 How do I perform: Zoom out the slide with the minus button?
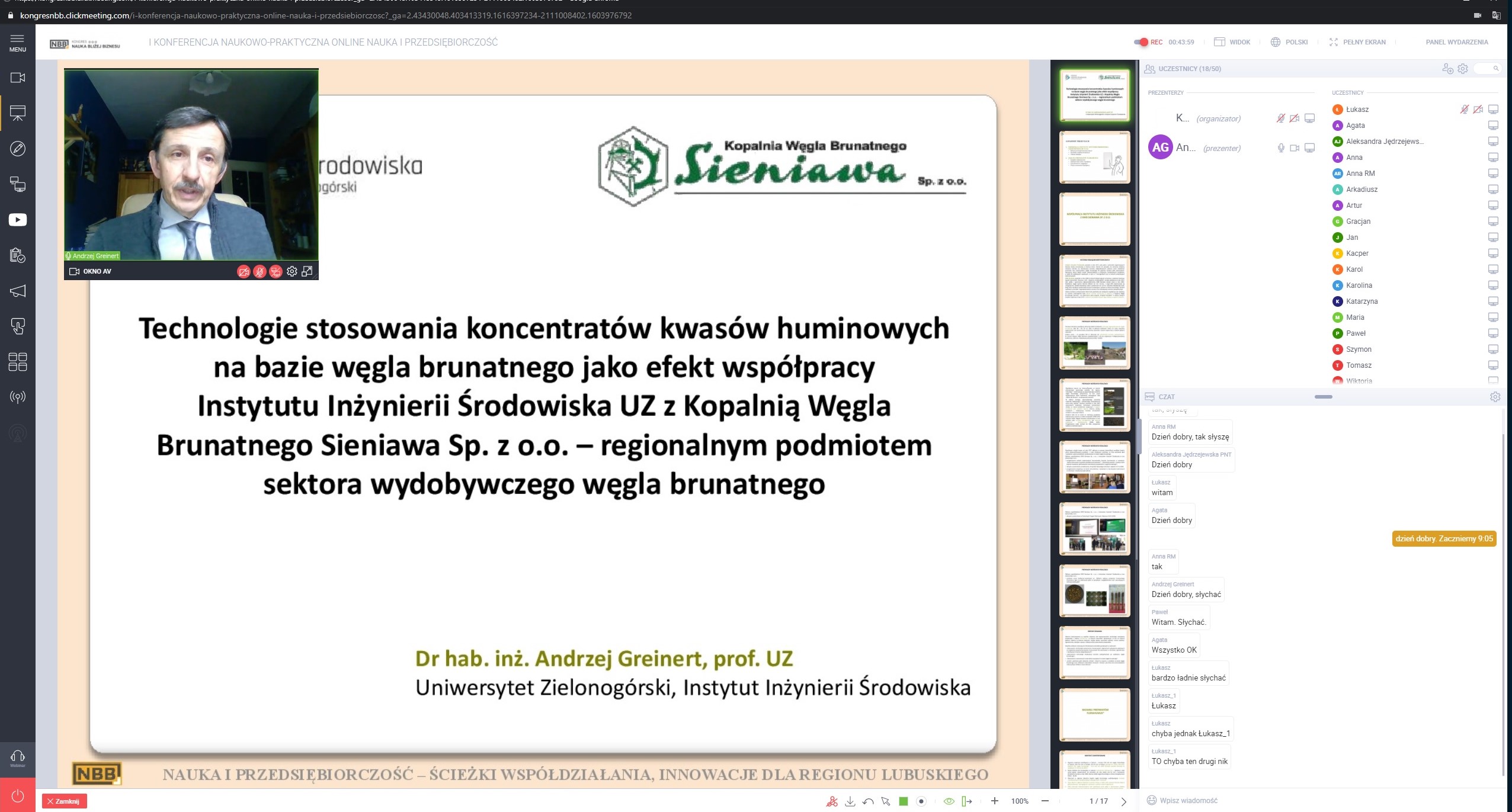[1045, 801]
